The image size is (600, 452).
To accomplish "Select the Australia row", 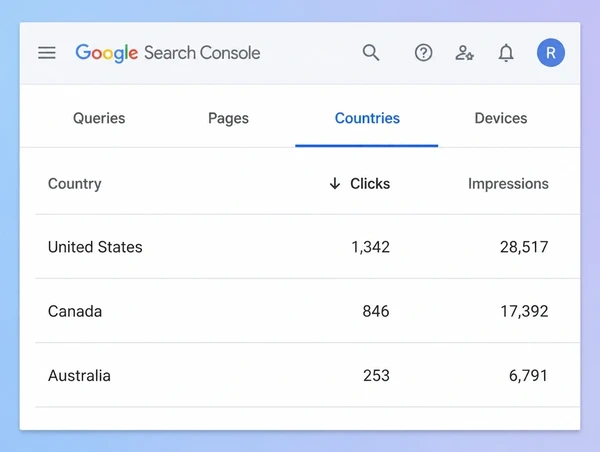I will pos(307,375).
